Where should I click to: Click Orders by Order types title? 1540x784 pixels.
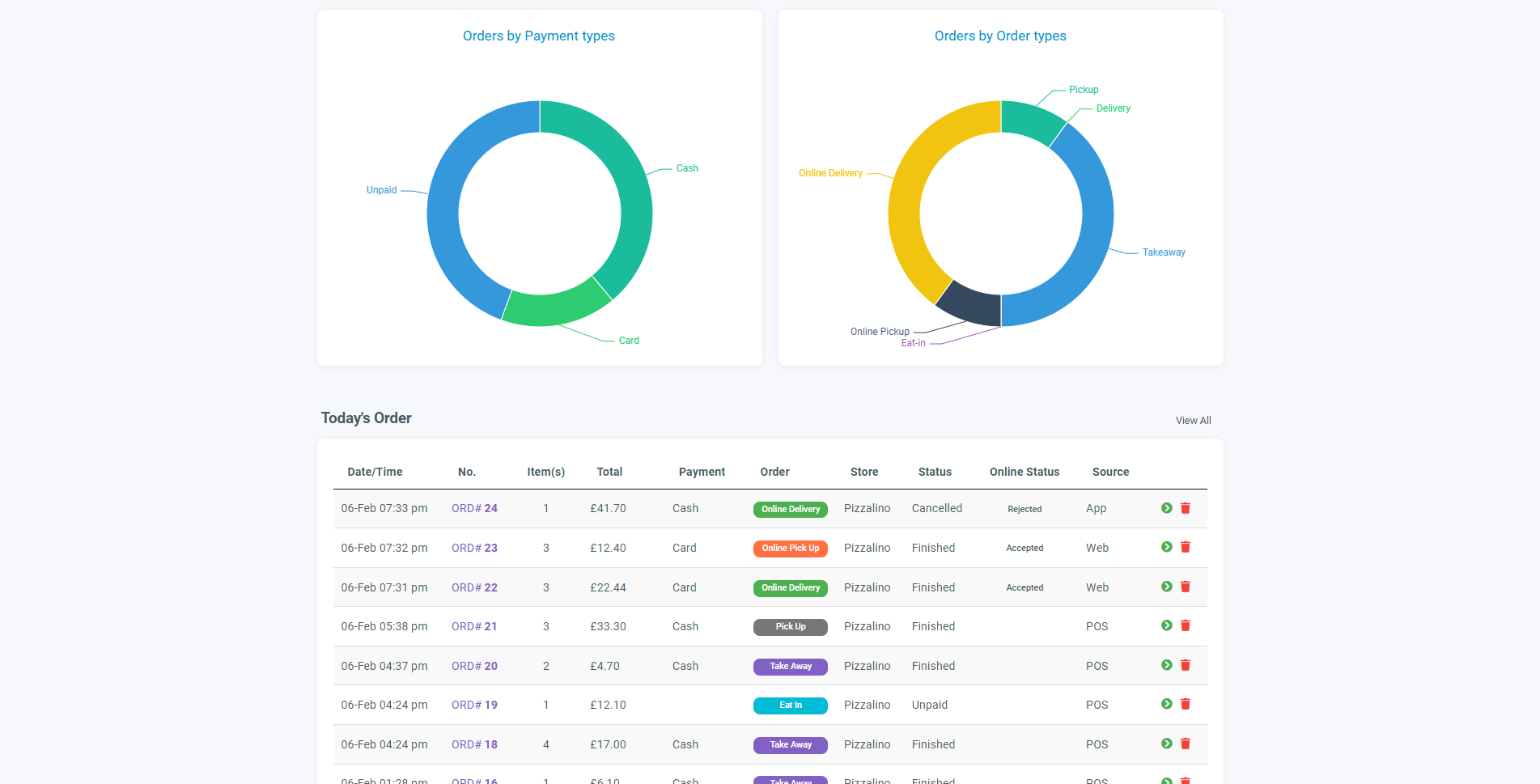[x=1000, y=36]
